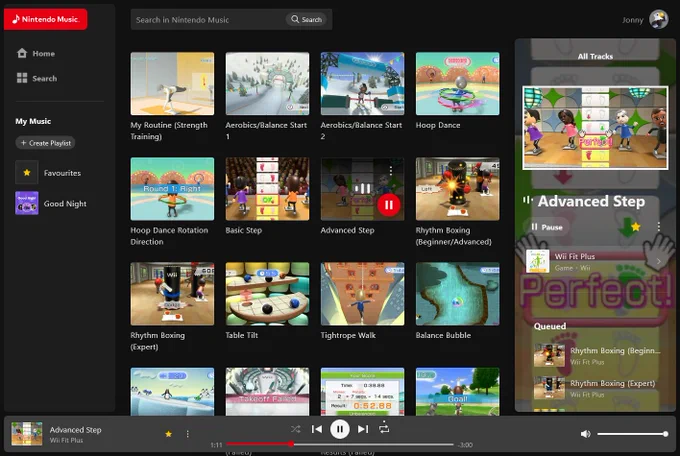
Task: Open the Wii Fit Plus game entry
Action: click(594, 261)
